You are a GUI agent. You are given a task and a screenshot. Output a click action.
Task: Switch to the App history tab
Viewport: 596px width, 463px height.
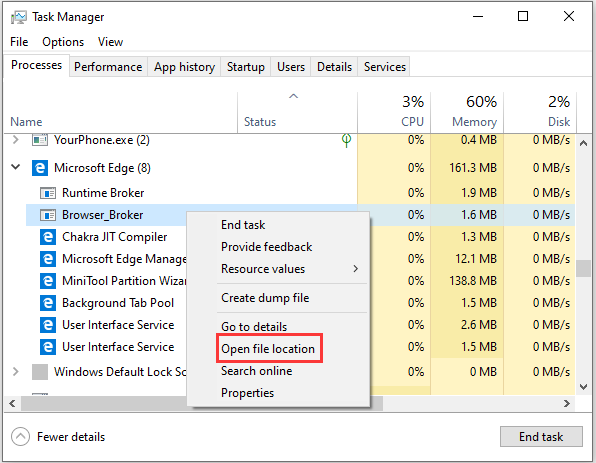pos(184,67)
